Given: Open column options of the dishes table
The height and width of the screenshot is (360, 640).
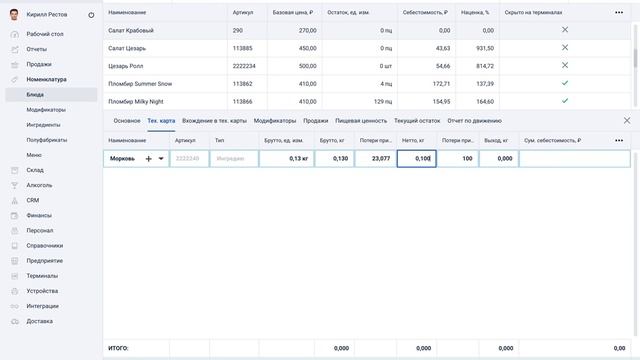Looking at the screenshot, I should pos(619,12).
